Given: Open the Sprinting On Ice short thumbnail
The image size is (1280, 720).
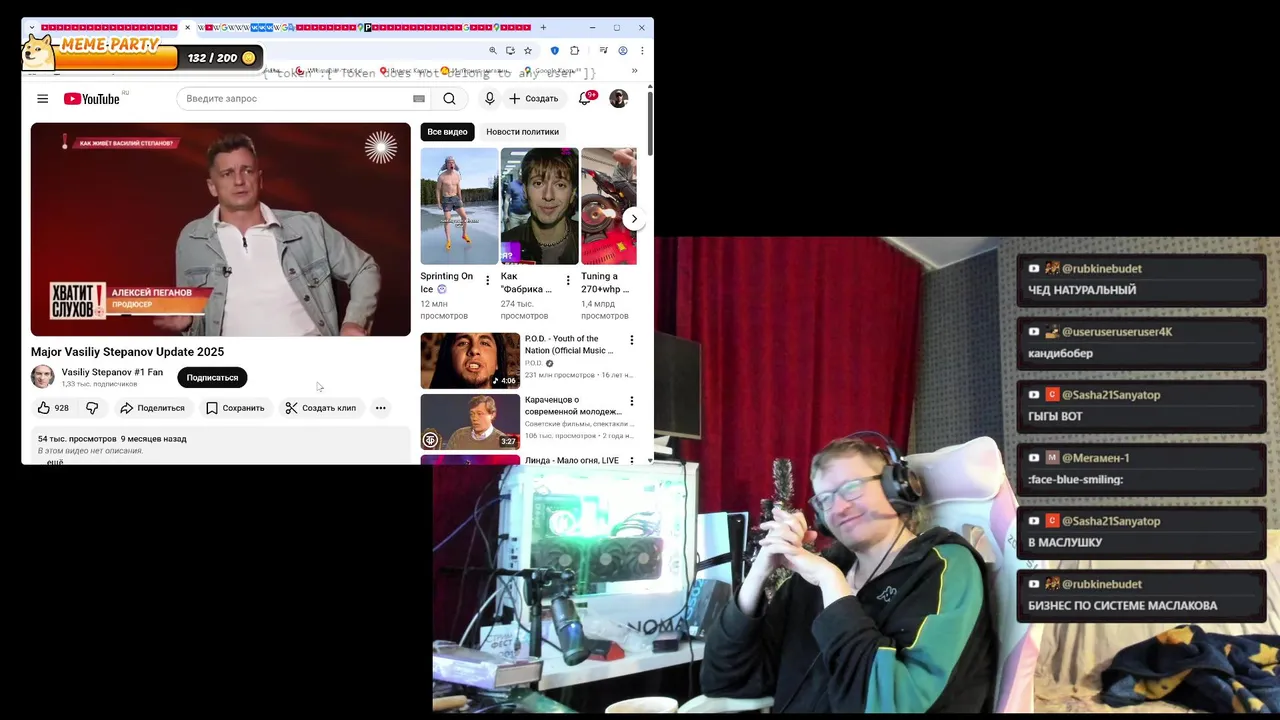Looking at the screenshot, I should click(459, 206).
